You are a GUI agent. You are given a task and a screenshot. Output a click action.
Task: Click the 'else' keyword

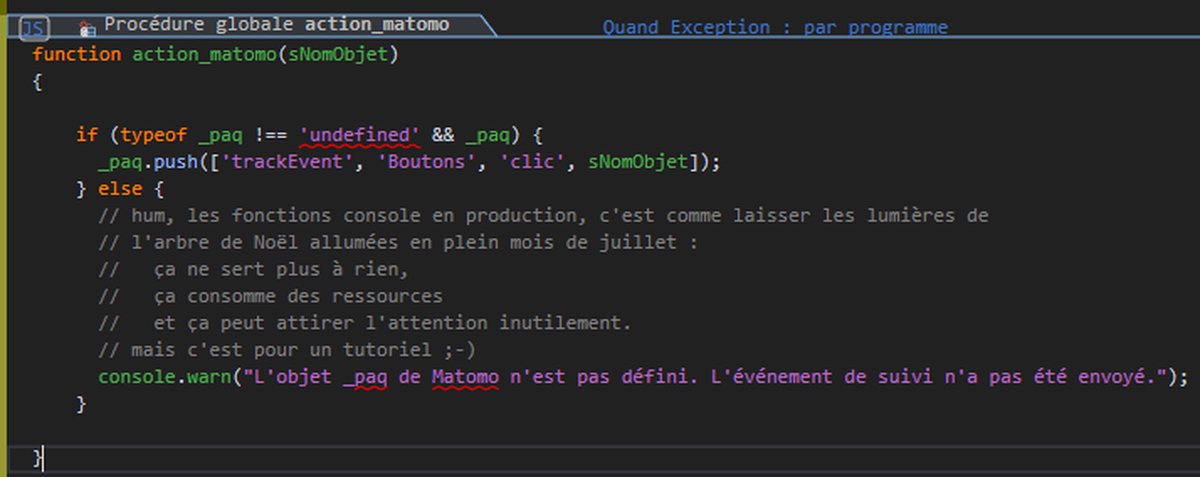120,189
